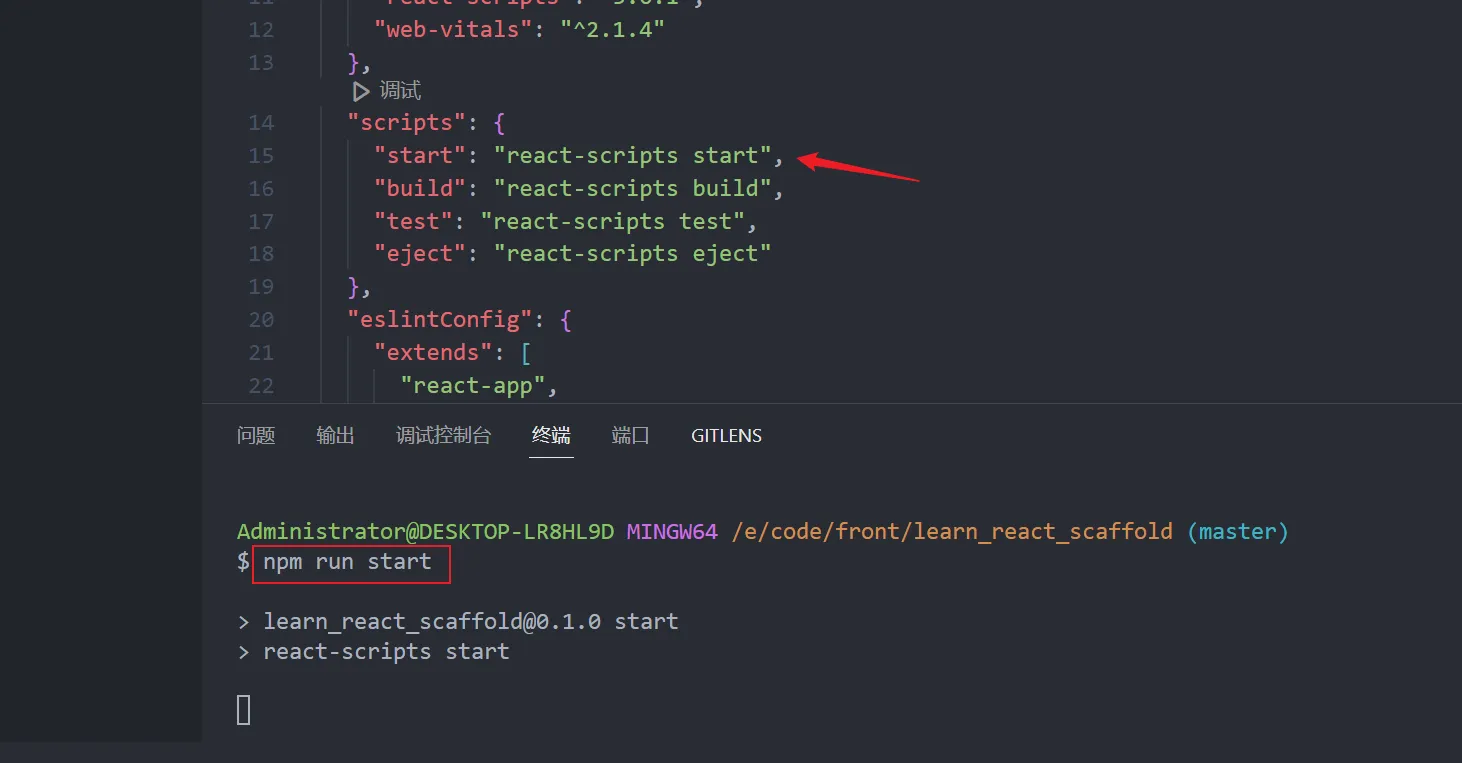Image resolution: width=1462 pixels, height=763 pixels.
Task: Click the 调试 code lens link
Action: click(x=400, y=91)
